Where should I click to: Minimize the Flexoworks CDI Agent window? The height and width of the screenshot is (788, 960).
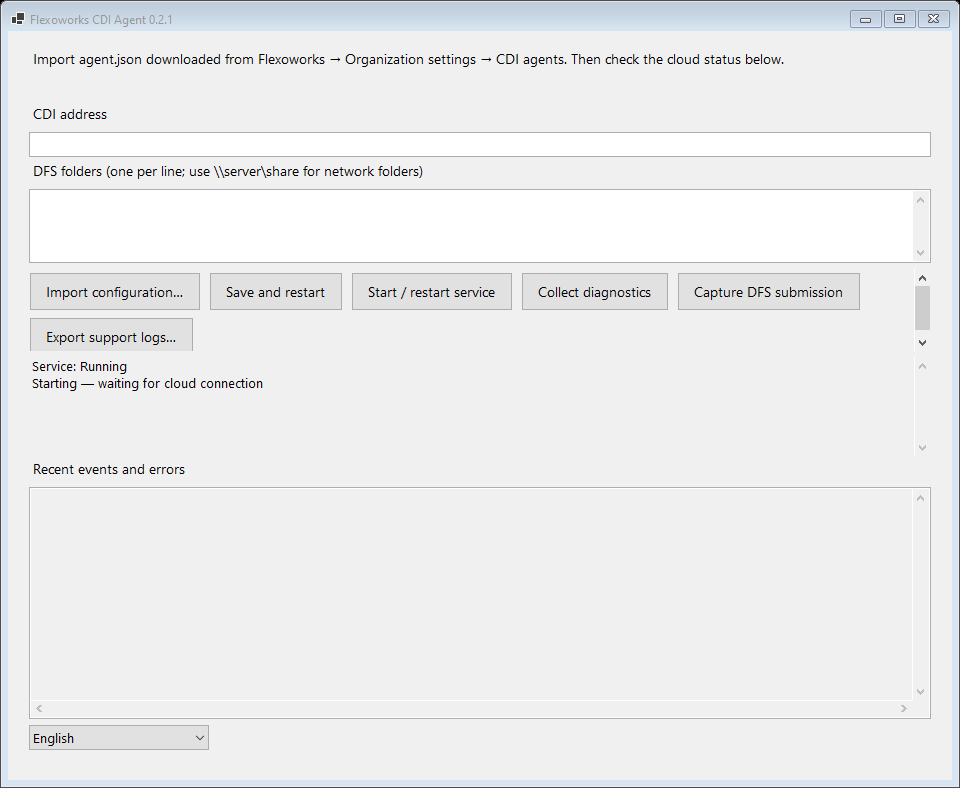[866, 19]
